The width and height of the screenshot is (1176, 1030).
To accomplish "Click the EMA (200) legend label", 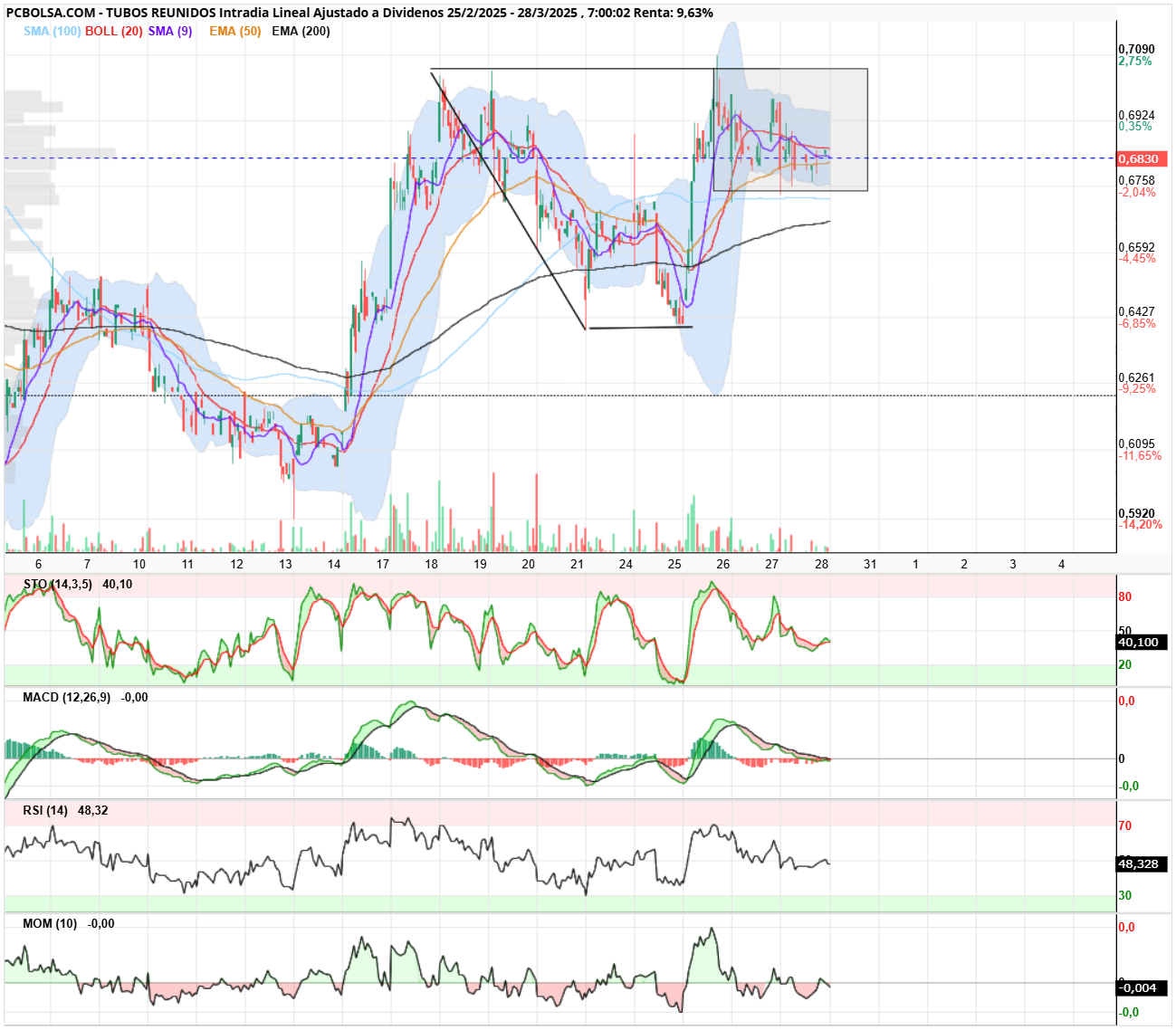I will (x=301, y=31).
